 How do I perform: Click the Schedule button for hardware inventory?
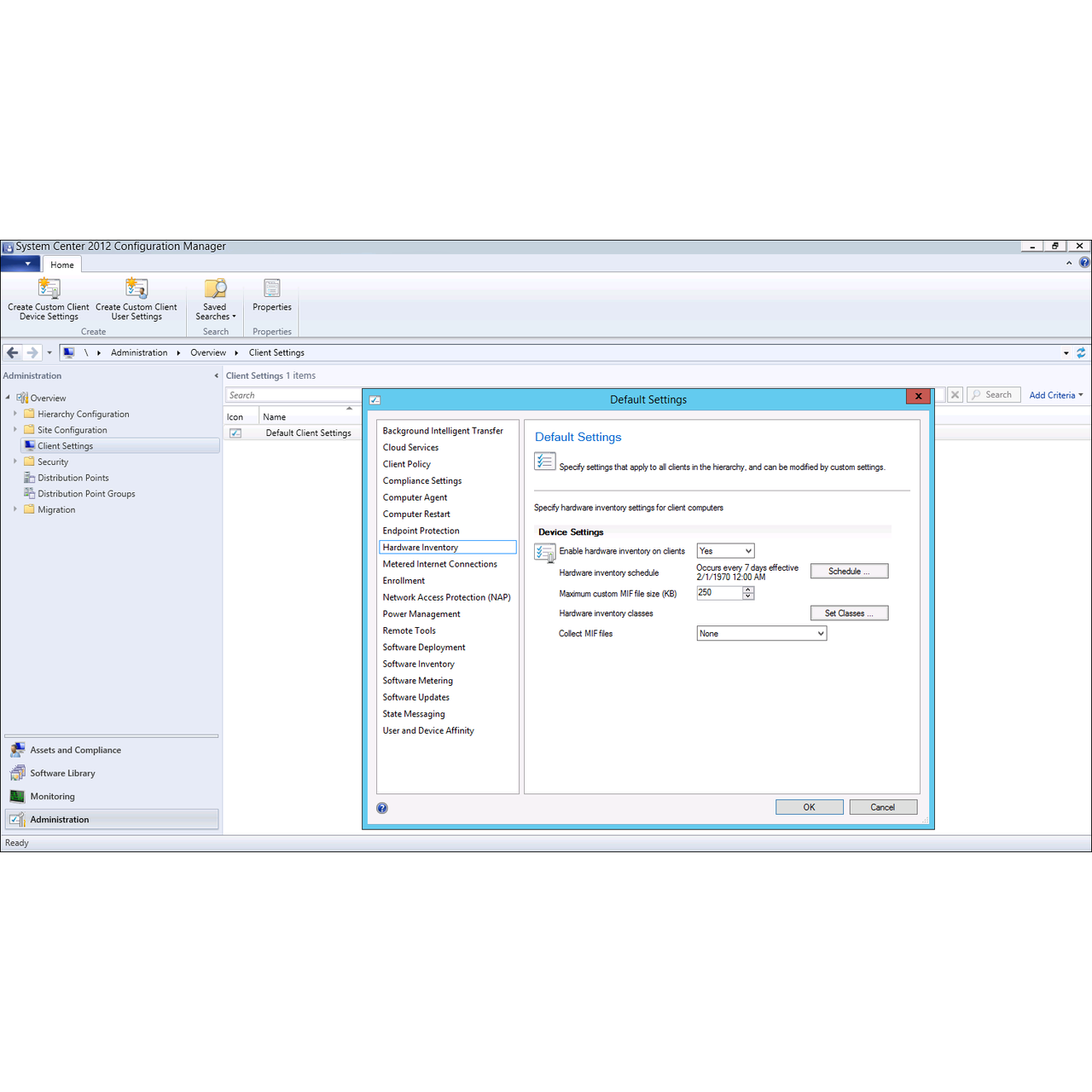(x=849, y=570)
